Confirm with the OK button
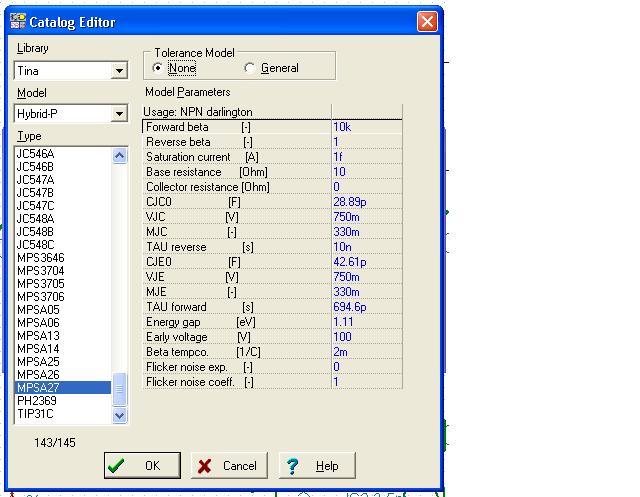 coord(142,465)
